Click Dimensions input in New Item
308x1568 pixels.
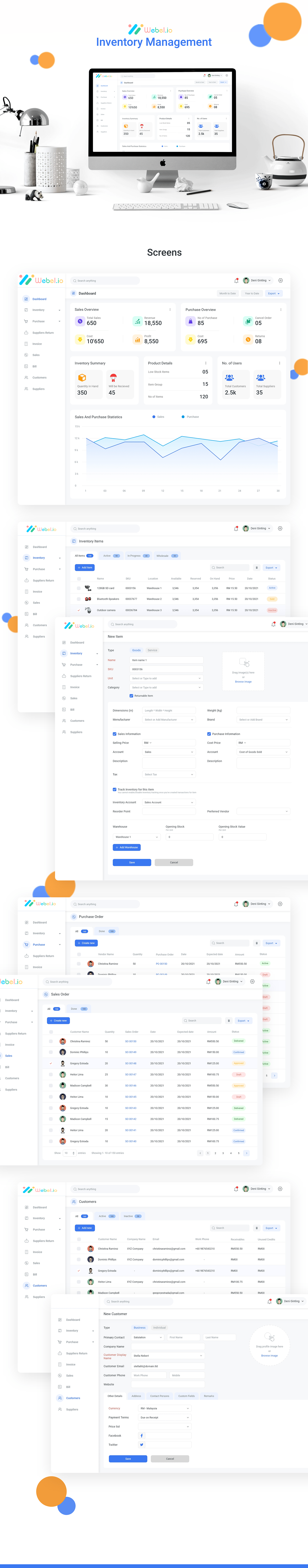pos(169,710)
